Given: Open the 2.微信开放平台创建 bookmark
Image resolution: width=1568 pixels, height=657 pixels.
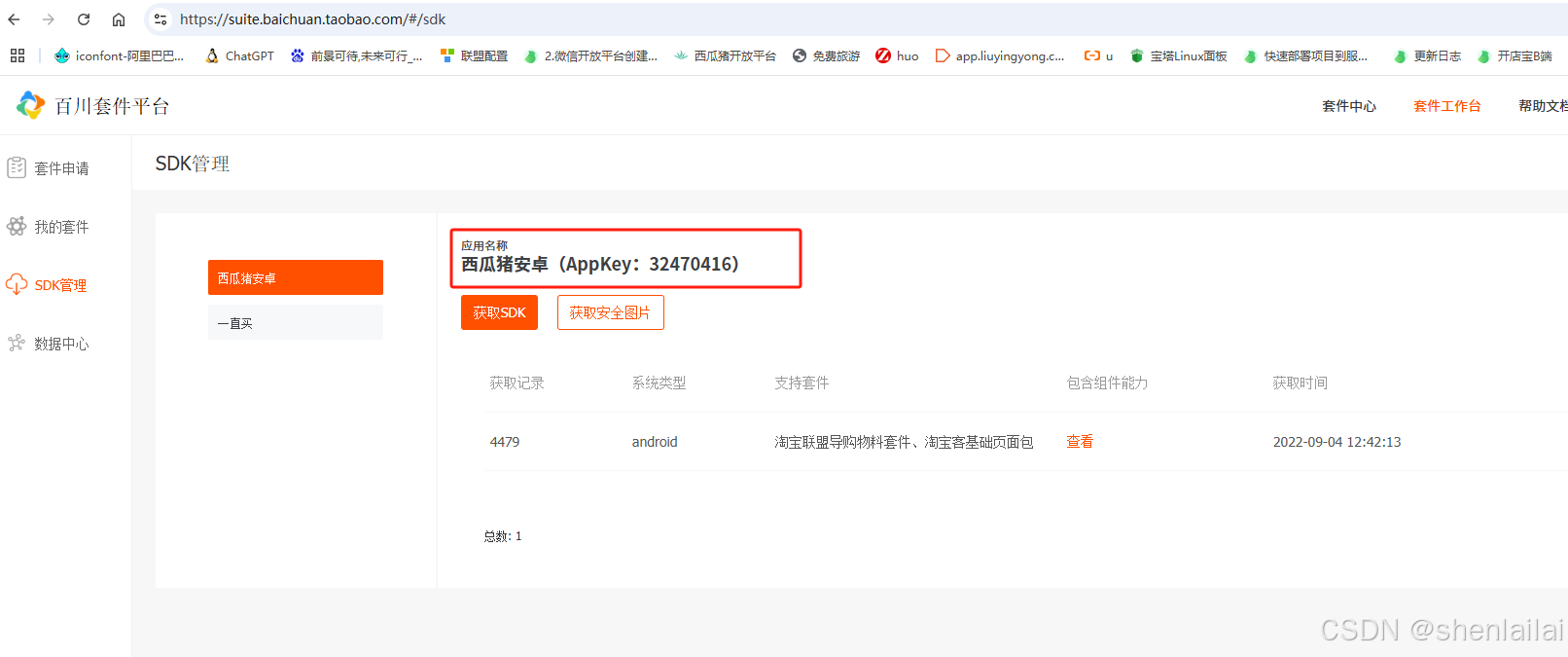Looking at the screenshot, I should click(590, 55).
